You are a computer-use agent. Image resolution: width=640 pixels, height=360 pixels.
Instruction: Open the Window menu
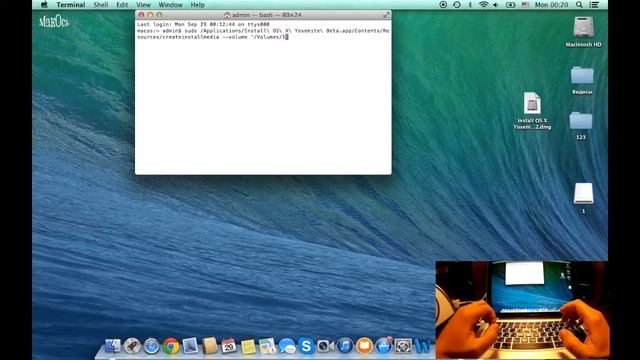(x=171, y=5)
